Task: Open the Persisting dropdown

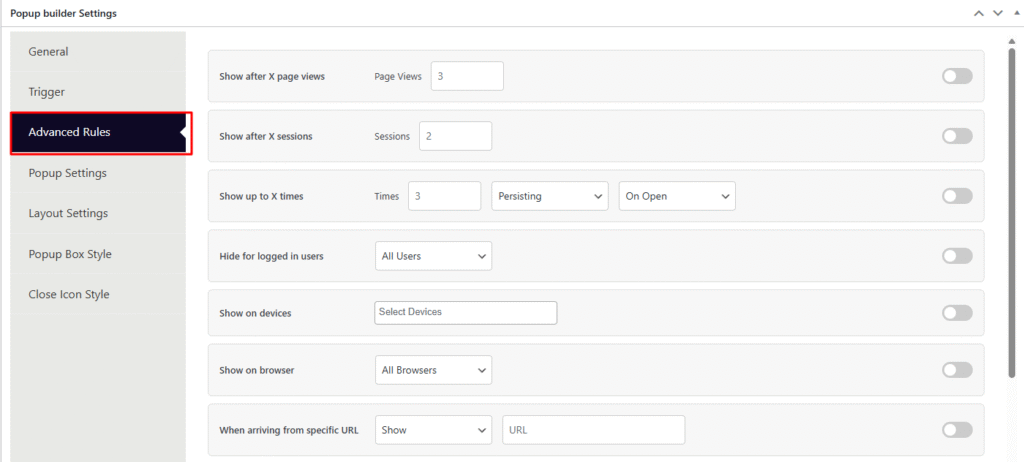Action: [550, 196]
